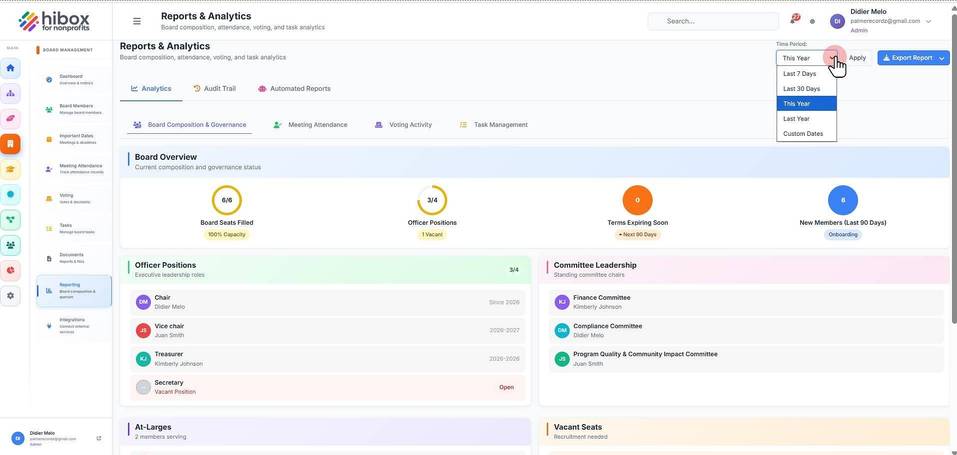Click the DM avatar in Chair row
This screenshot has width=957, height=455.
143,302
